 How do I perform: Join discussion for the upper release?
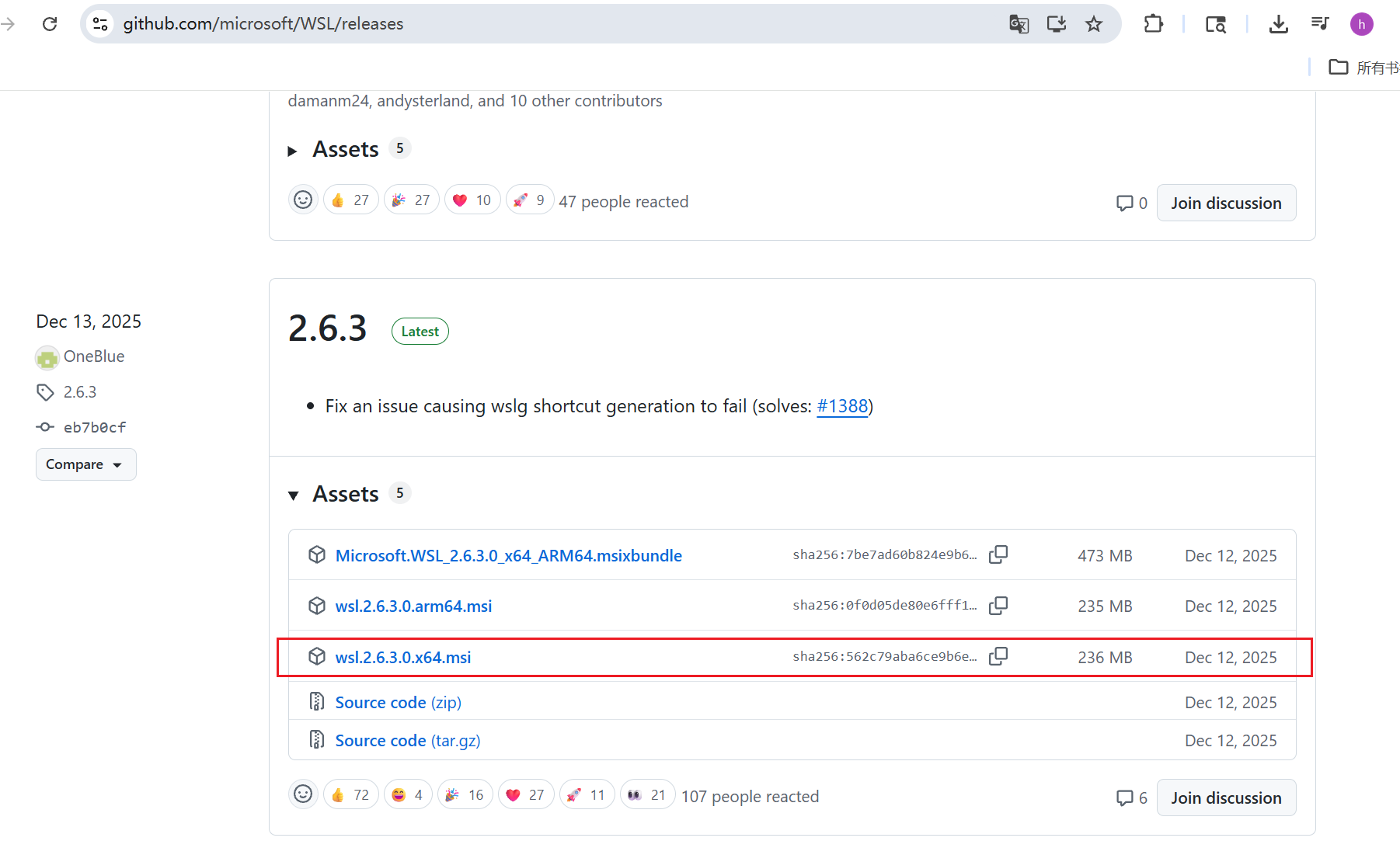click(x=1226, y=203)
